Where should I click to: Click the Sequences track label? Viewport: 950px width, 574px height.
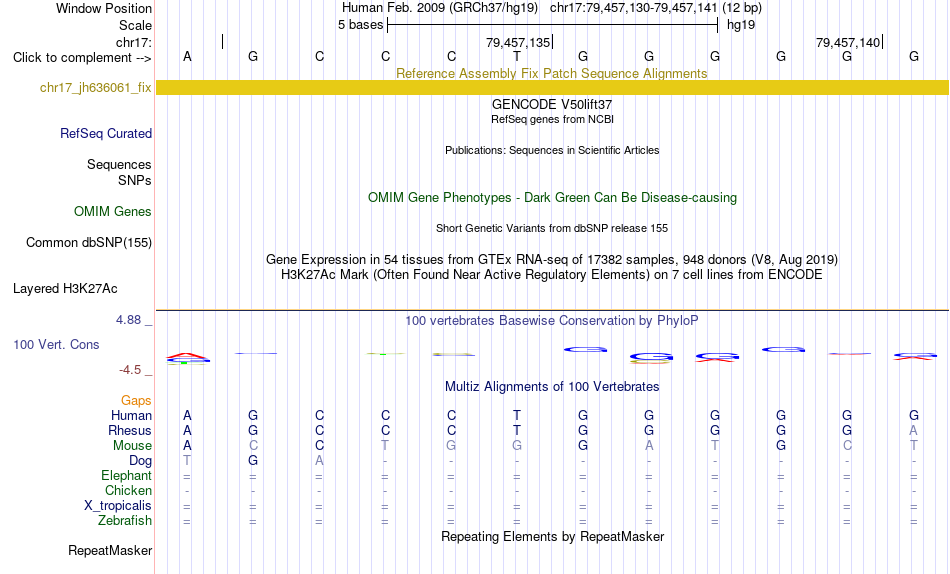click(119, 164)
